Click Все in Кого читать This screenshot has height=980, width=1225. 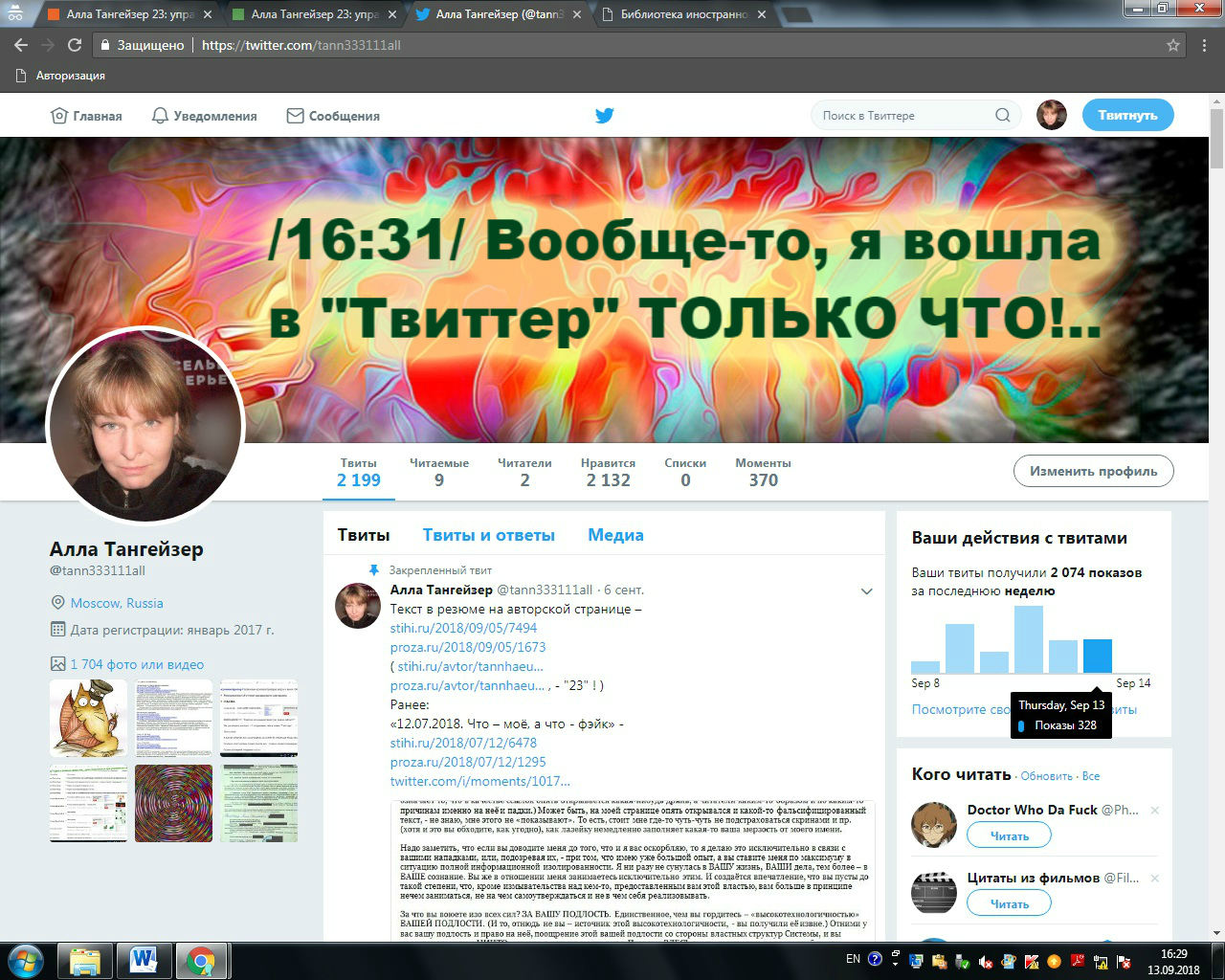click(x=1091, y=776)
